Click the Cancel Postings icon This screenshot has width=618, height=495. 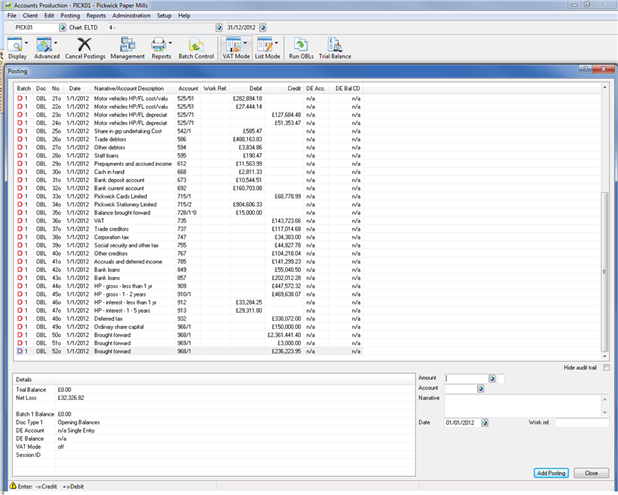[85, 47]
